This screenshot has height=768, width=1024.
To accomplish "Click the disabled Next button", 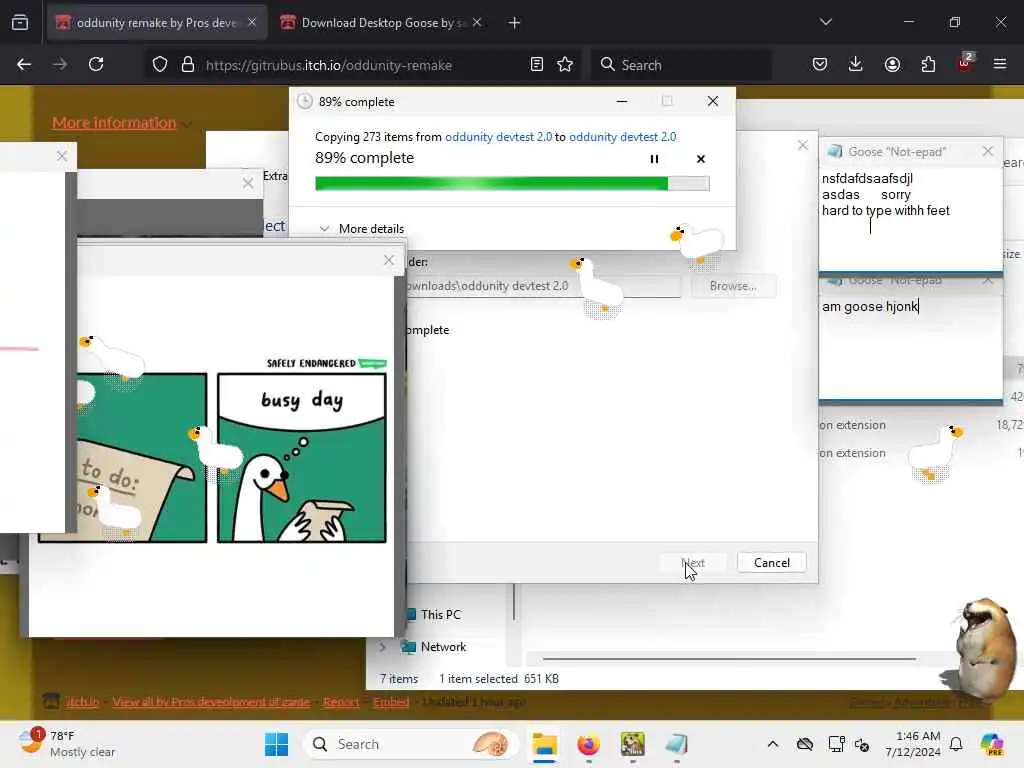I will pyautogui.click(x=693, y=563).
